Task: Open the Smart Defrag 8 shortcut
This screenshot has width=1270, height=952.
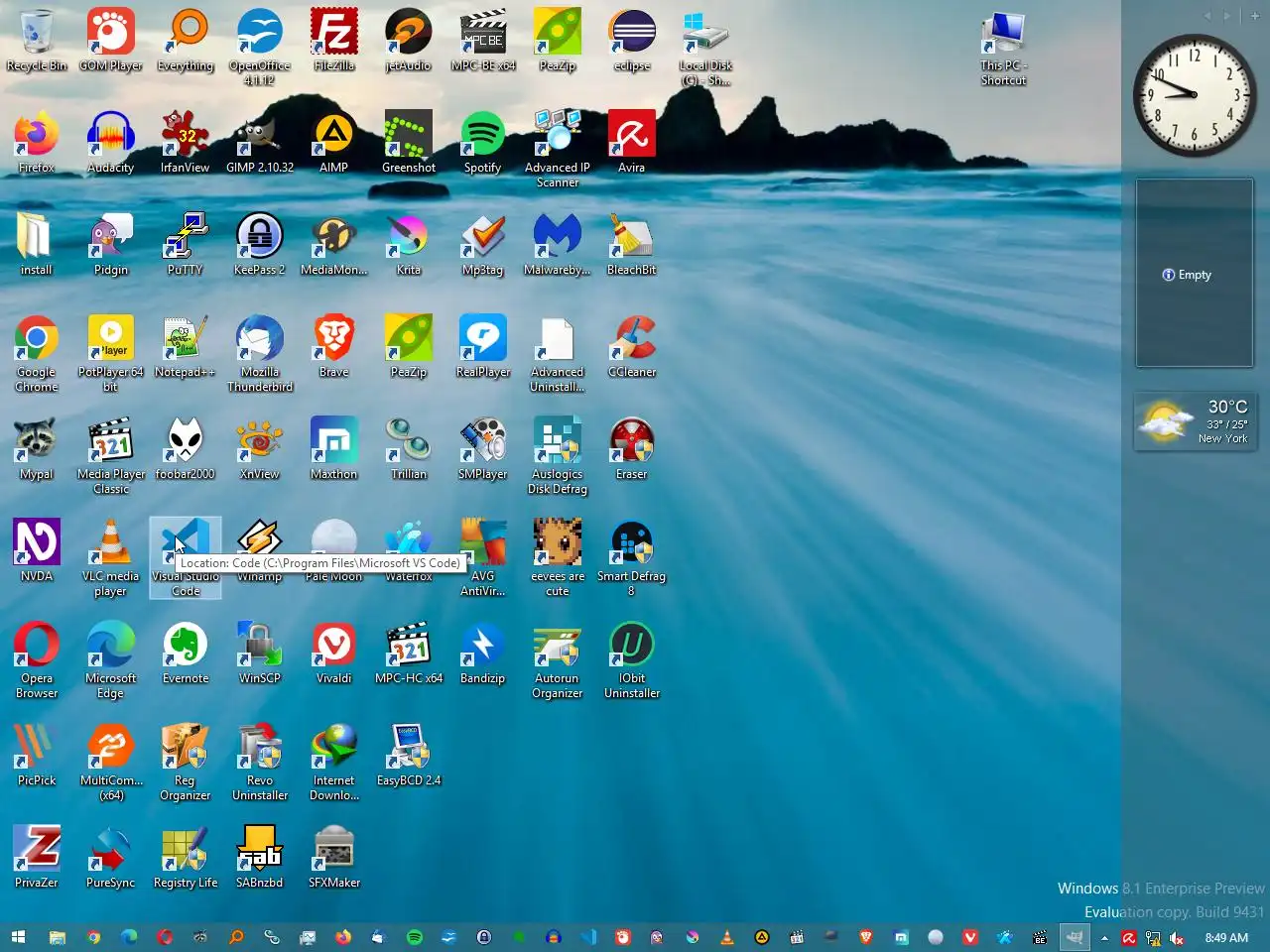Action: pos(632,558)
